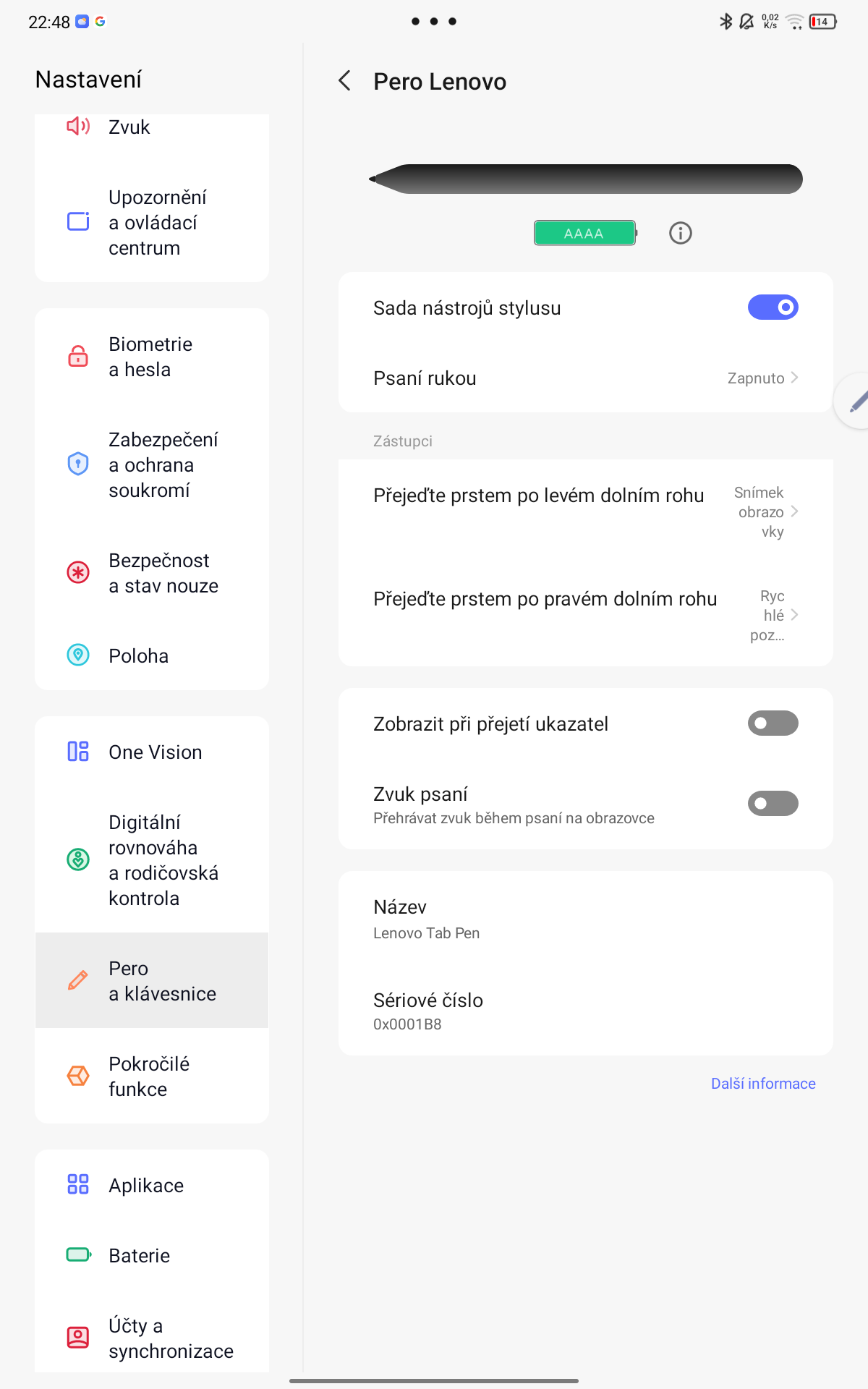Turn on Zvuk psaní toggle
868x1389 pixels.
pos(773,804)
